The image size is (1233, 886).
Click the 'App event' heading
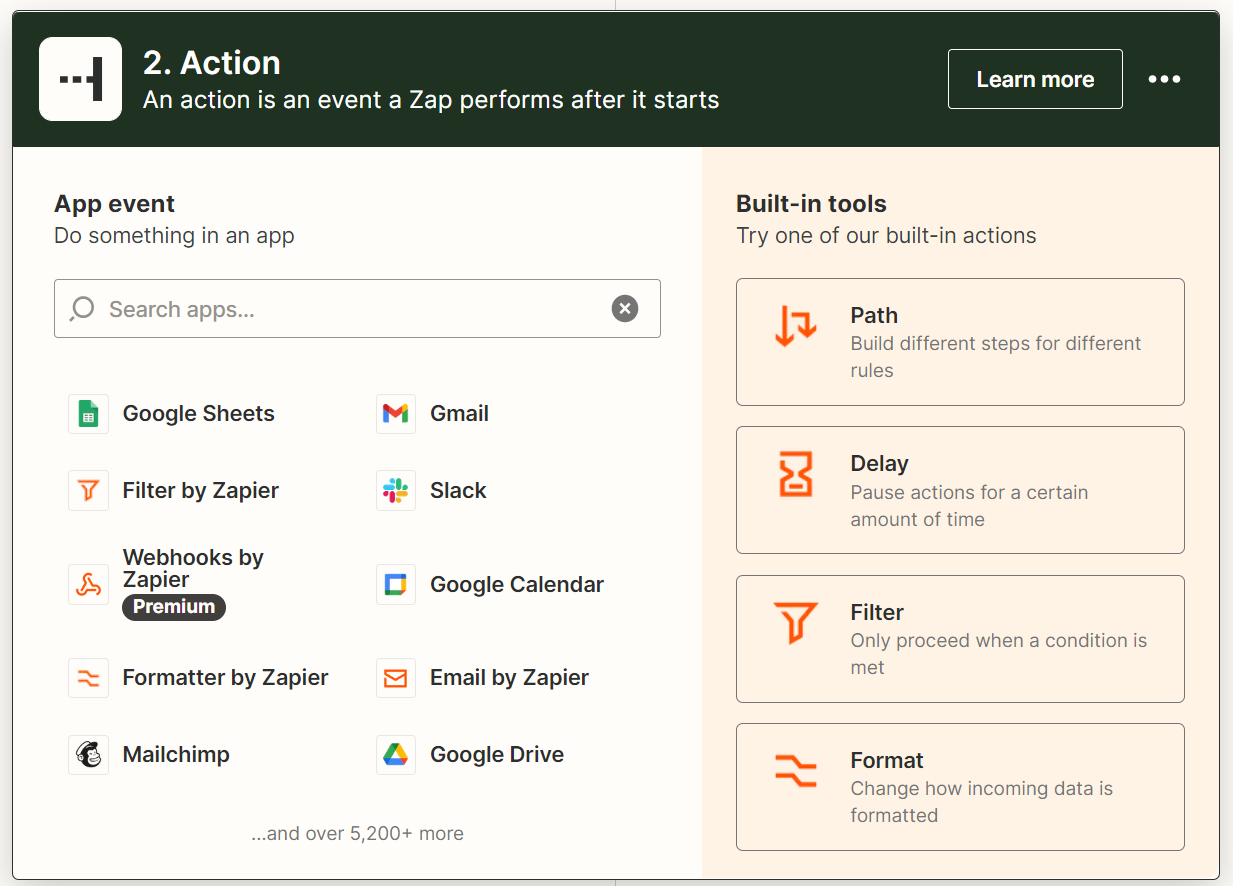pyautogui.click(x=114, y=204)
